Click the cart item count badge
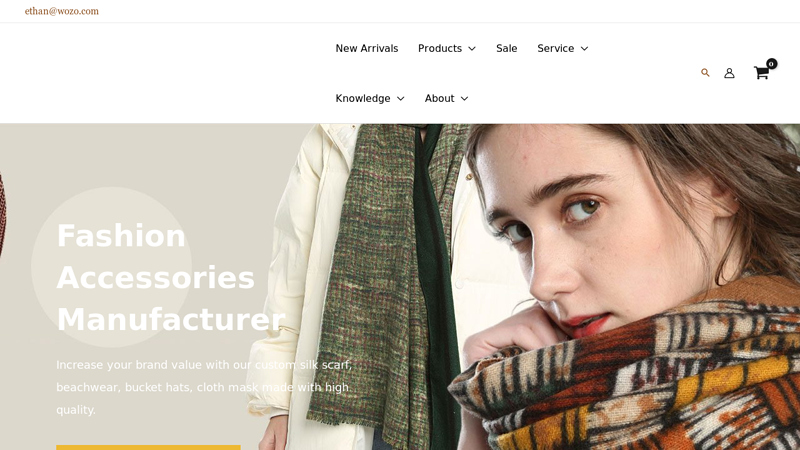 771,64
